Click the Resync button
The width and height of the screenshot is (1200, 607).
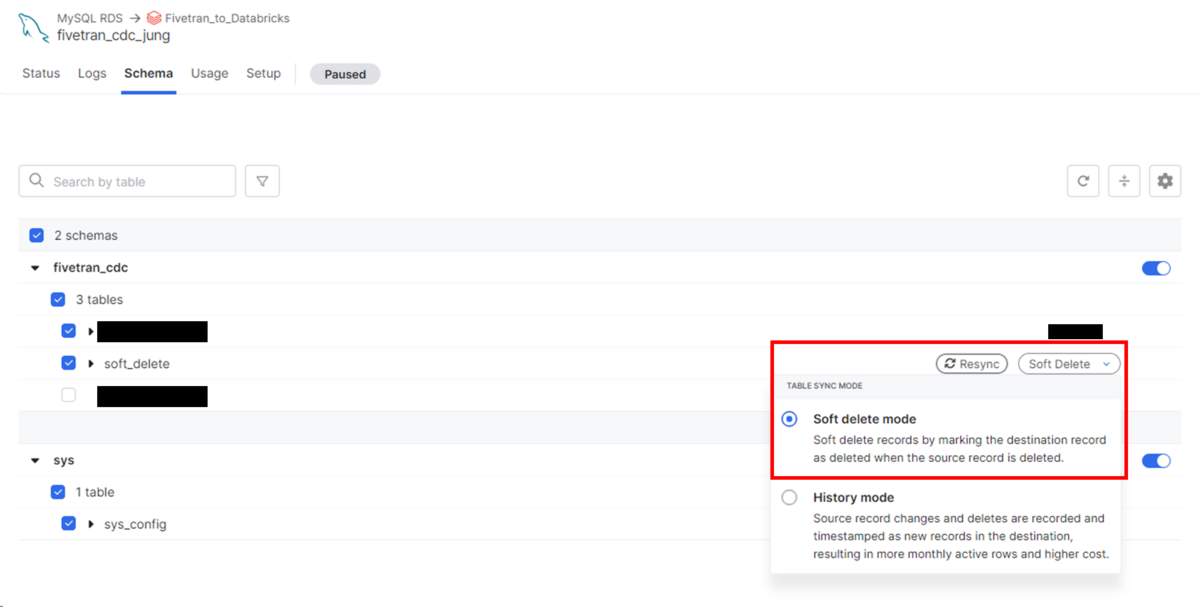click(x=972, y=364)
